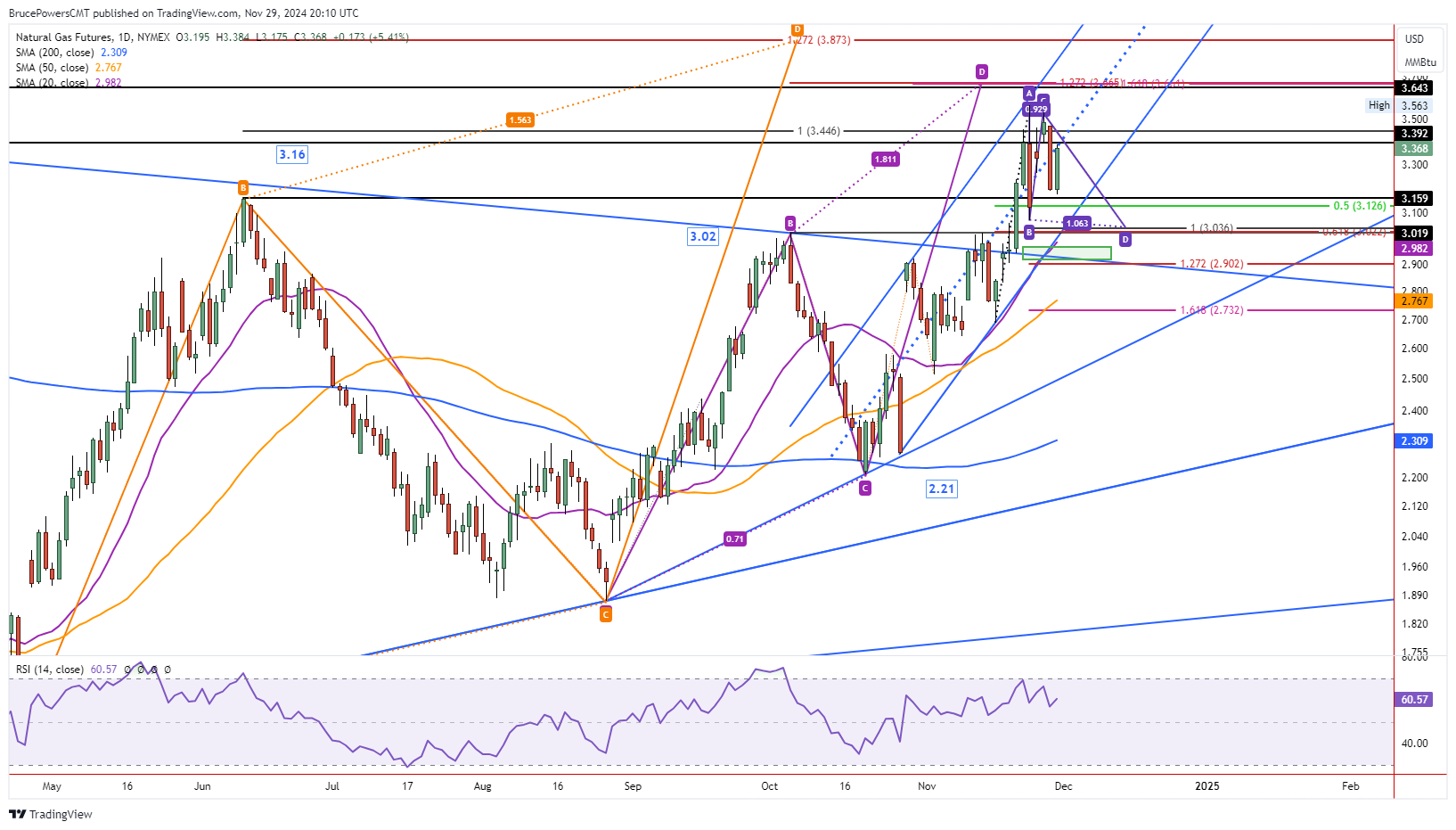
Task: Open the USD currency label on price axis
Action: [1414, 39]
